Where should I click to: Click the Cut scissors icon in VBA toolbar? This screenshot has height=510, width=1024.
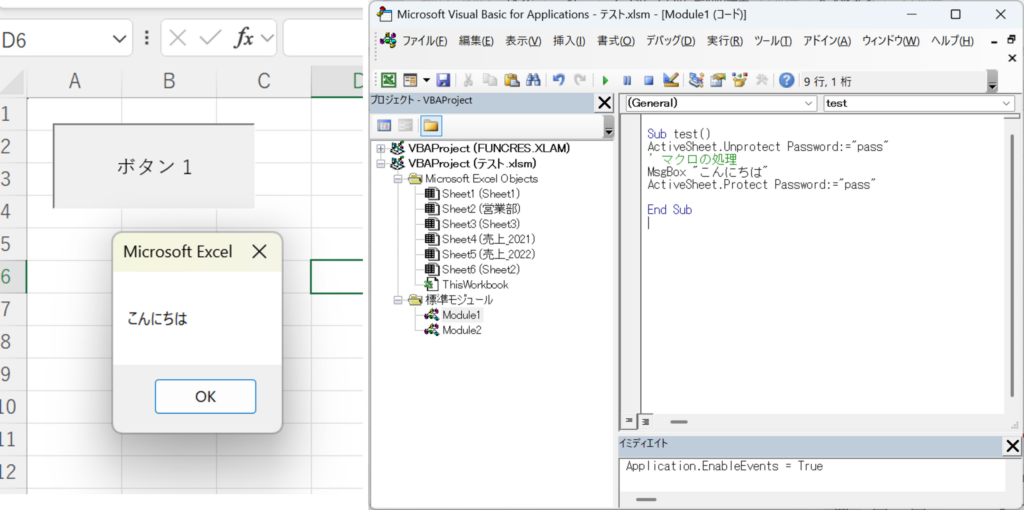coord(468,80)
